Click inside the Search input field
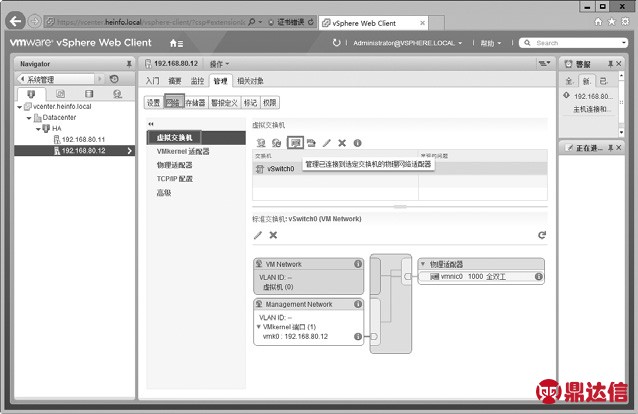638x414 pixels. click(x=575, y=43)
